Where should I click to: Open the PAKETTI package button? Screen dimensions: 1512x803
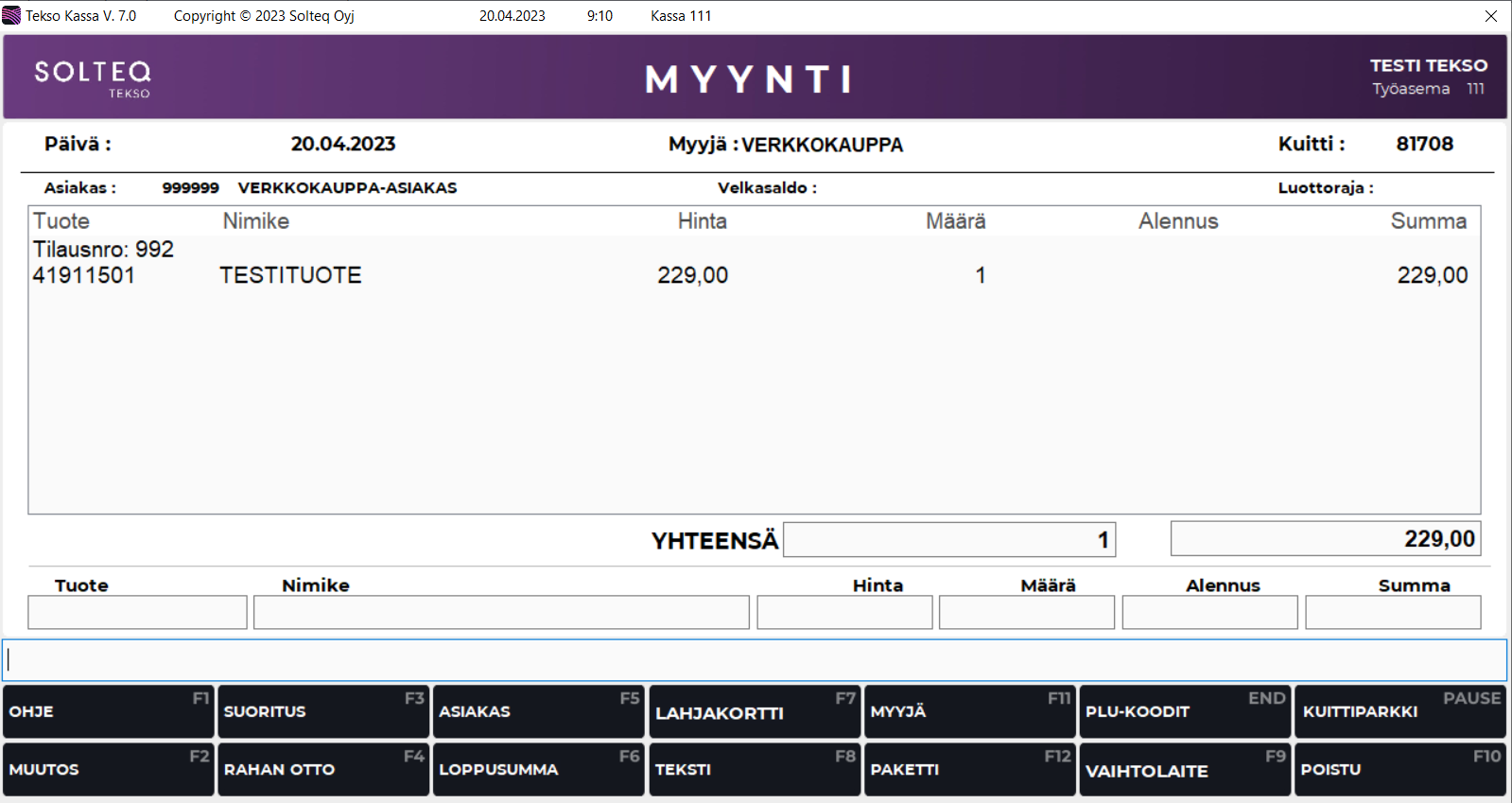969,769
